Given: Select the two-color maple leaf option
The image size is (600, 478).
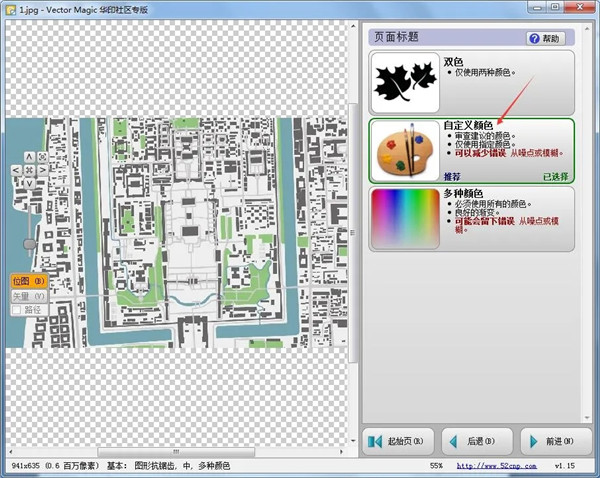Looking at the screenshot, I should pos(405,82).
